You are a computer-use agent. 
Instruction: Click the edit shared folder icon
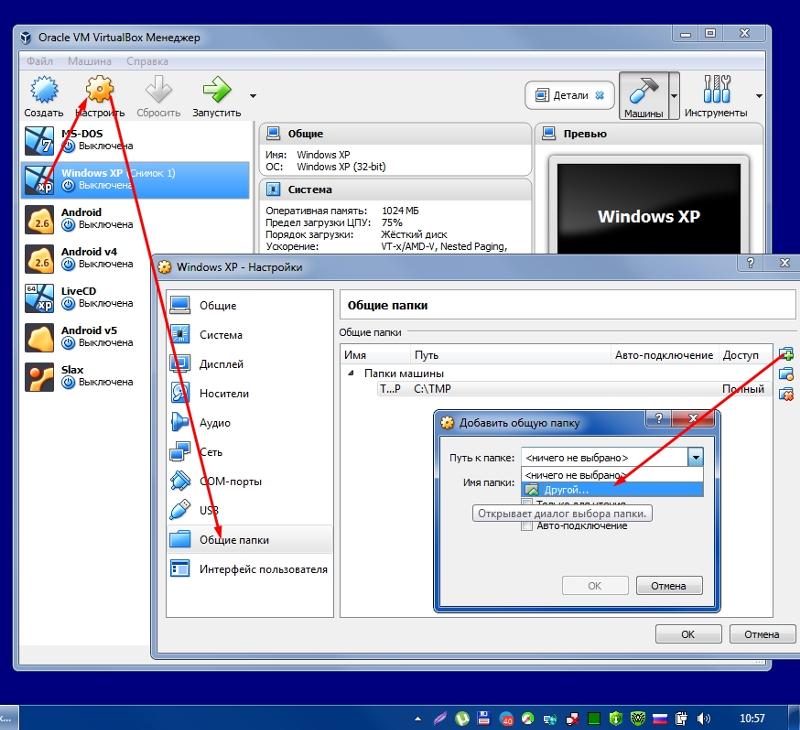[x=786, y=373]
